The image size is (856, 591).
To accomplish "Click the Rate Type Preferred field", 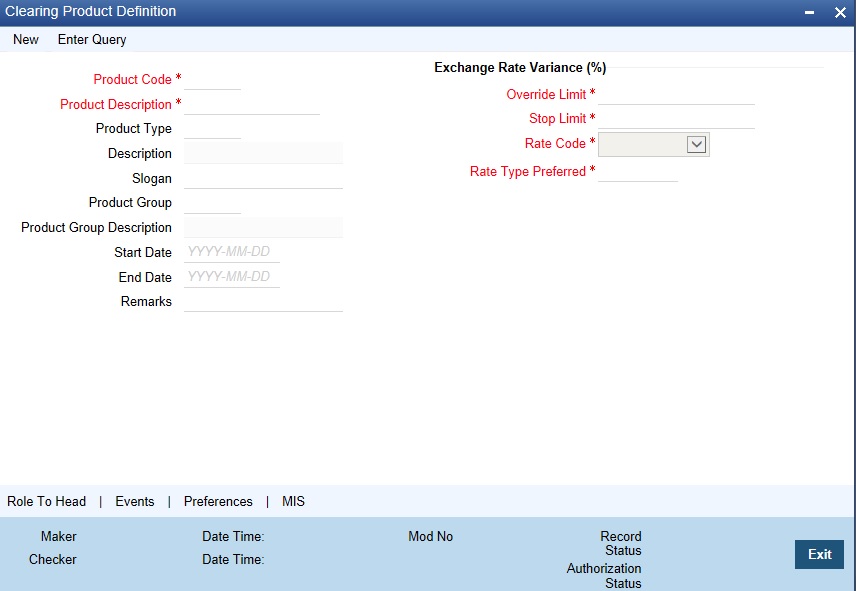I will [x=638, y=171].
